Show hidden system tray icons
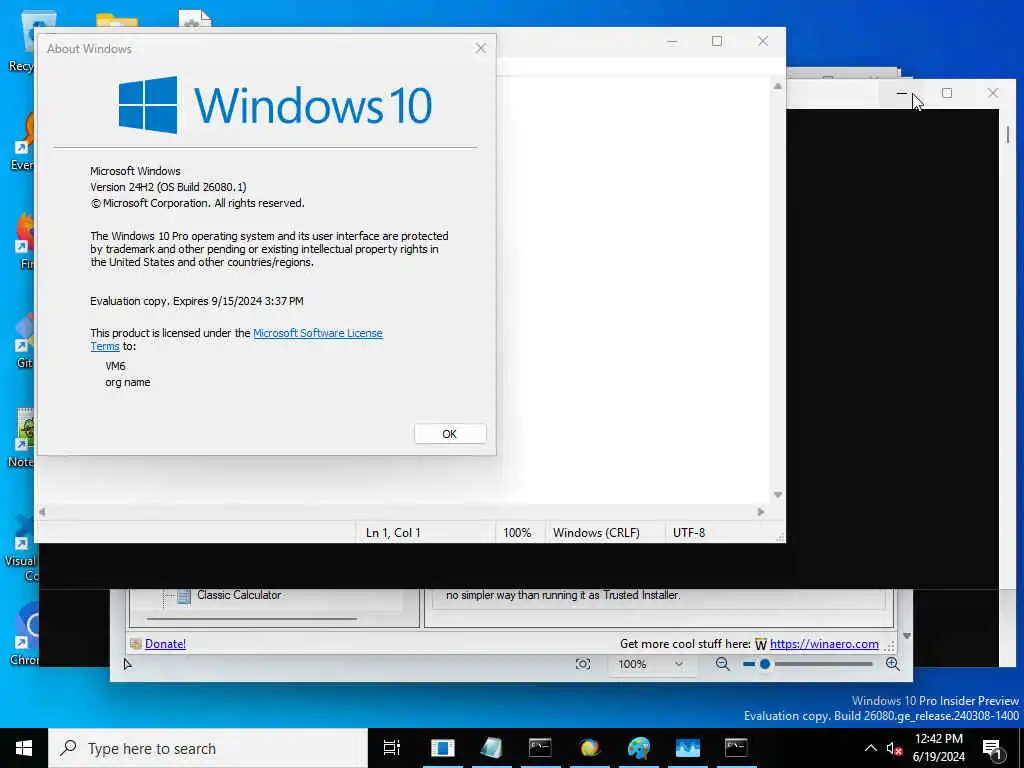Viewport: 1024px width, 768px height. (x=871, y=748)
